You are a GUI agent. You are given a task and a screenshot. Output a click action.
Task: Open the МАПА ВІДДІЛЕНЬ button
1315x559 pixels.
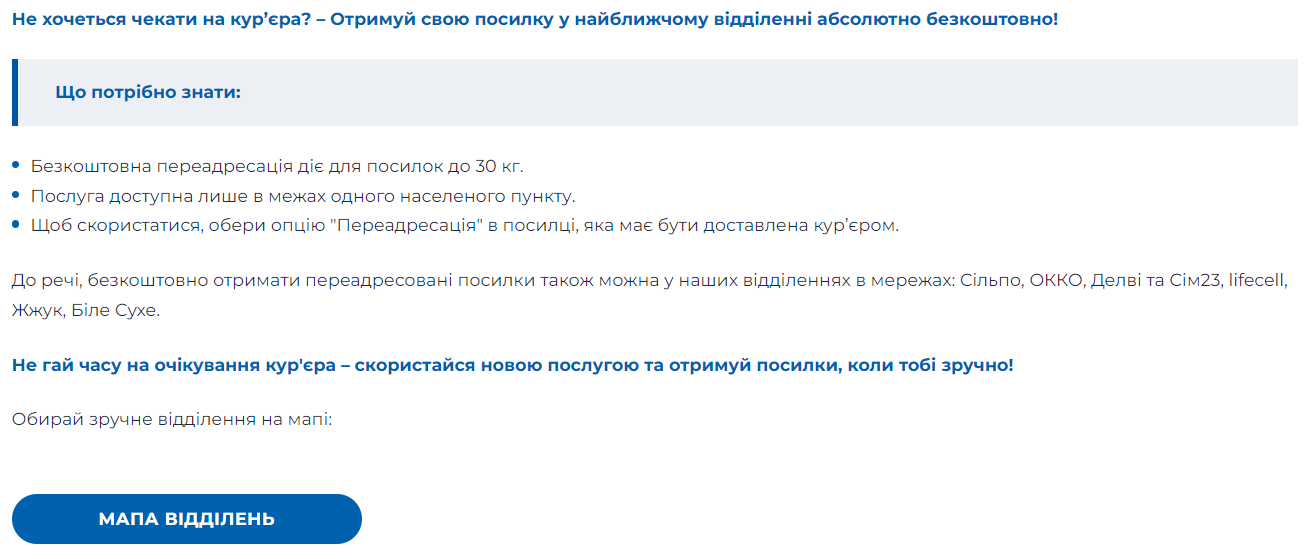point(187,519)
